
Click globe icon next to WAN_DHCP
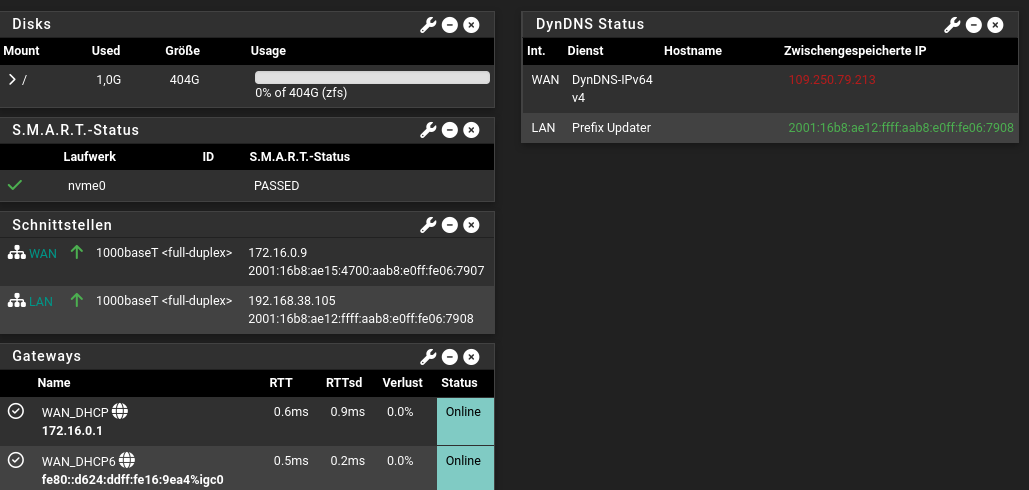[x=120, y=411]
